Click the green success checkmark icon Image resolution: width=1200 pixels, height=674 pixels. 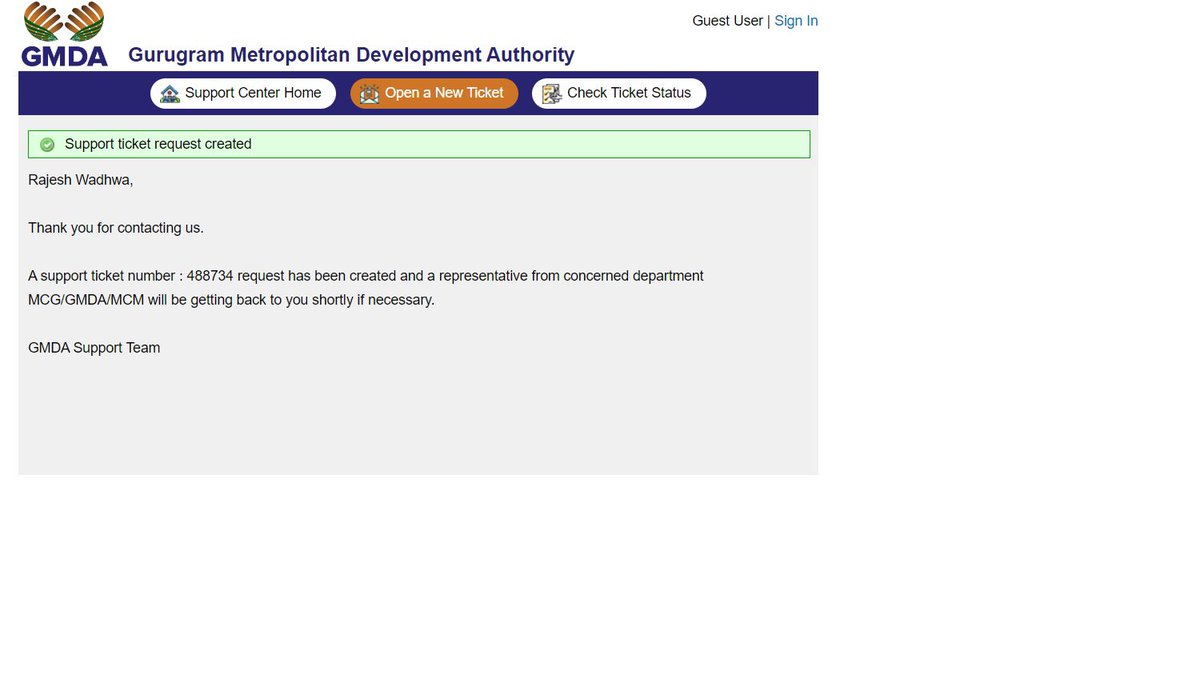47,145
